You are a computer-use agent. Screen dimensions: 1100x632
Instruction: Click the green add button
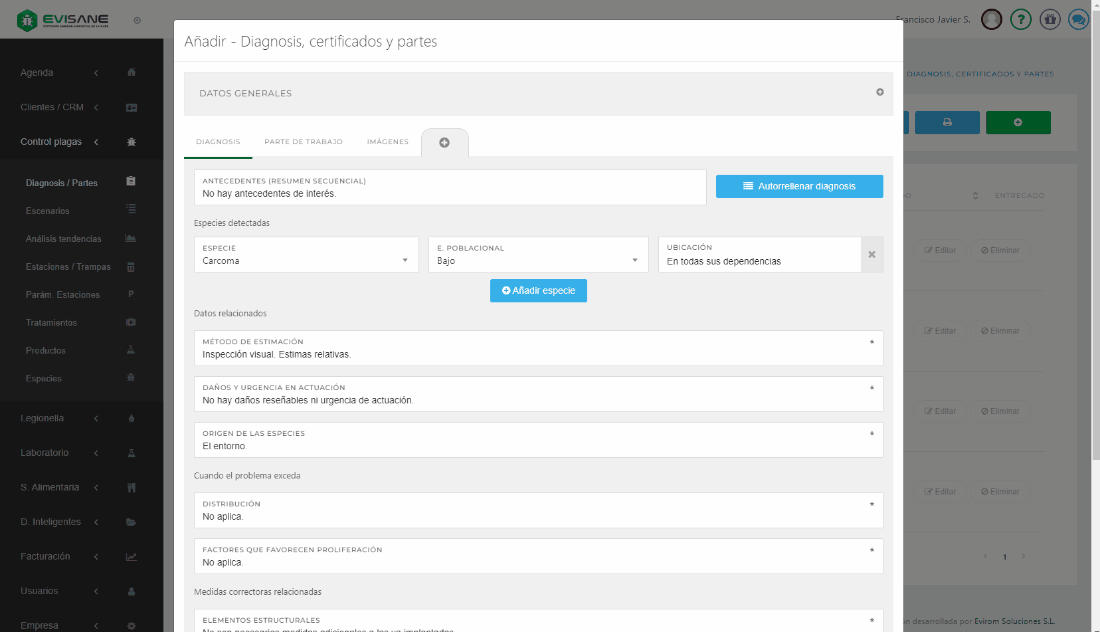click(x=1017, y=122)
